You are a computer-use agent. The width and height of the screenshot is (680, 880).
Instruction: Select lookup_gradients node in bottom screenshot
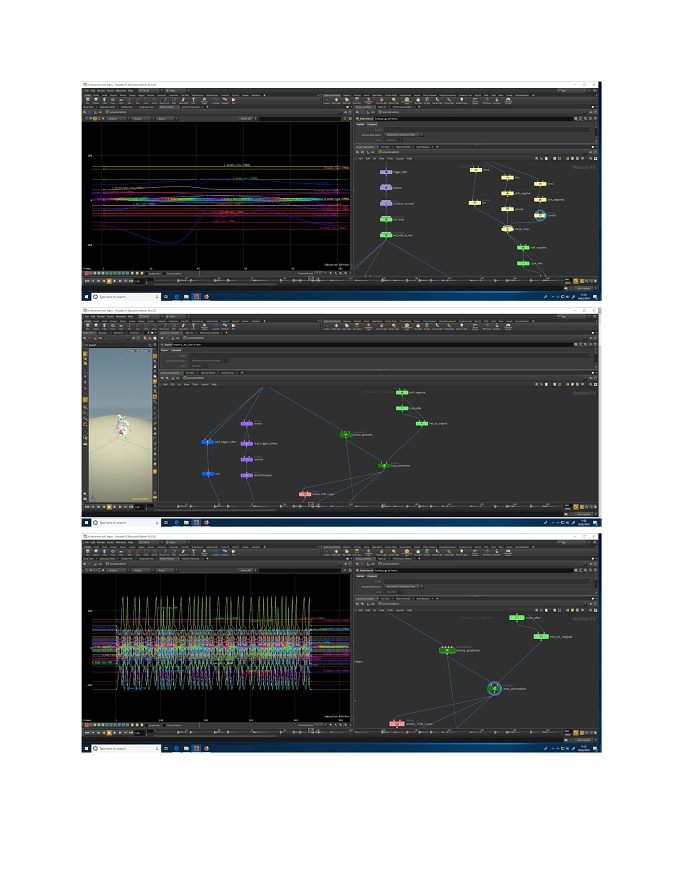click(x=447, y=650)
